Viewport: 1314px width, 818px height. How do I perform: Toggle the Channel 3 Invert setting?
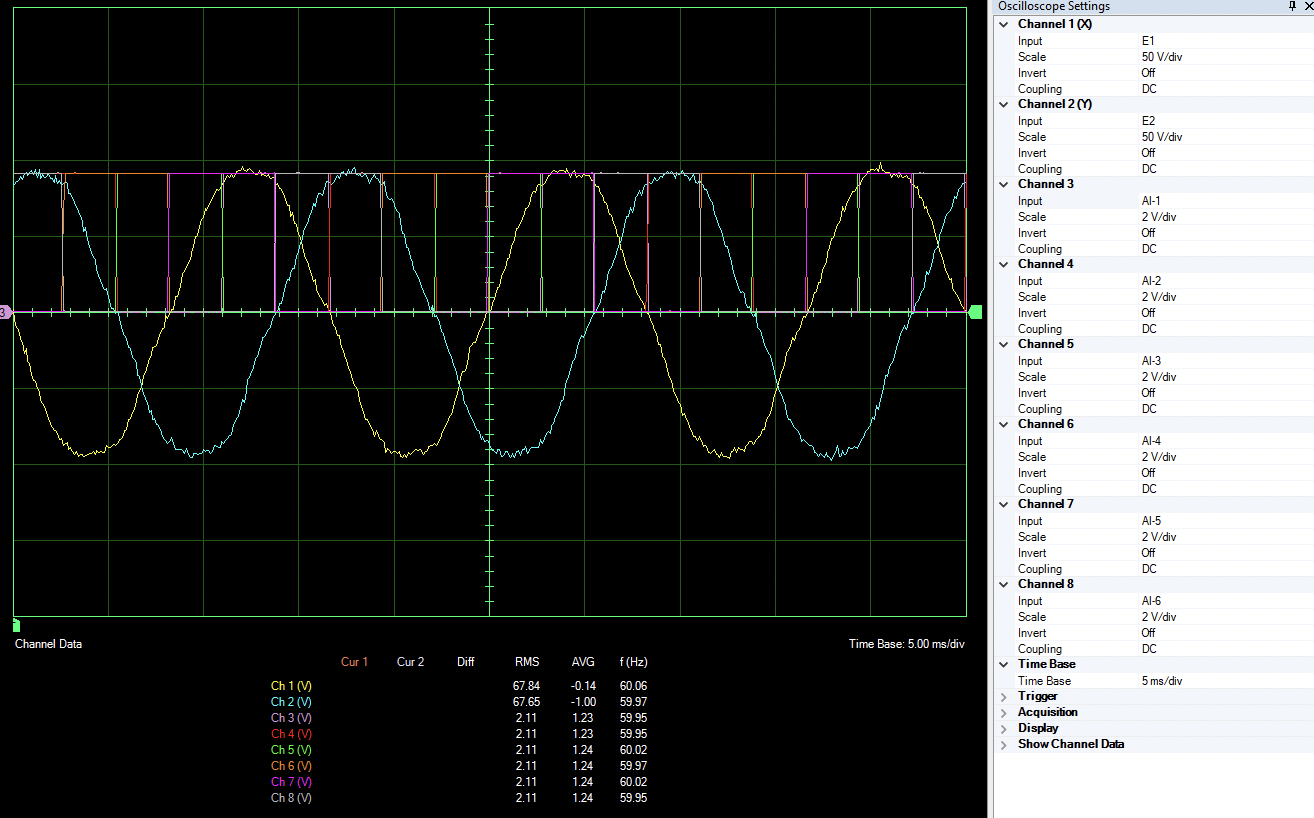click(x=1148, y=233)
